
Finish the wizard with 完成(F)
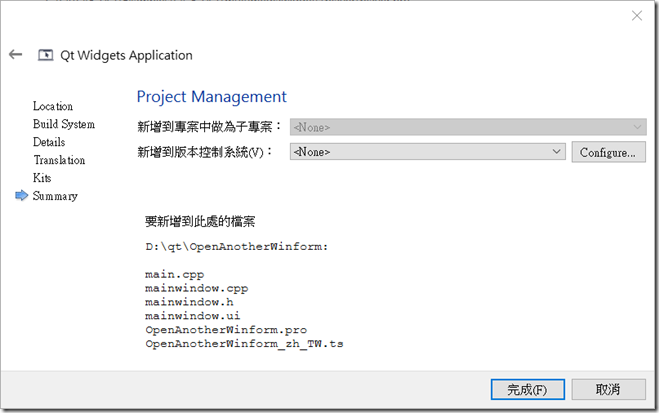527,389
